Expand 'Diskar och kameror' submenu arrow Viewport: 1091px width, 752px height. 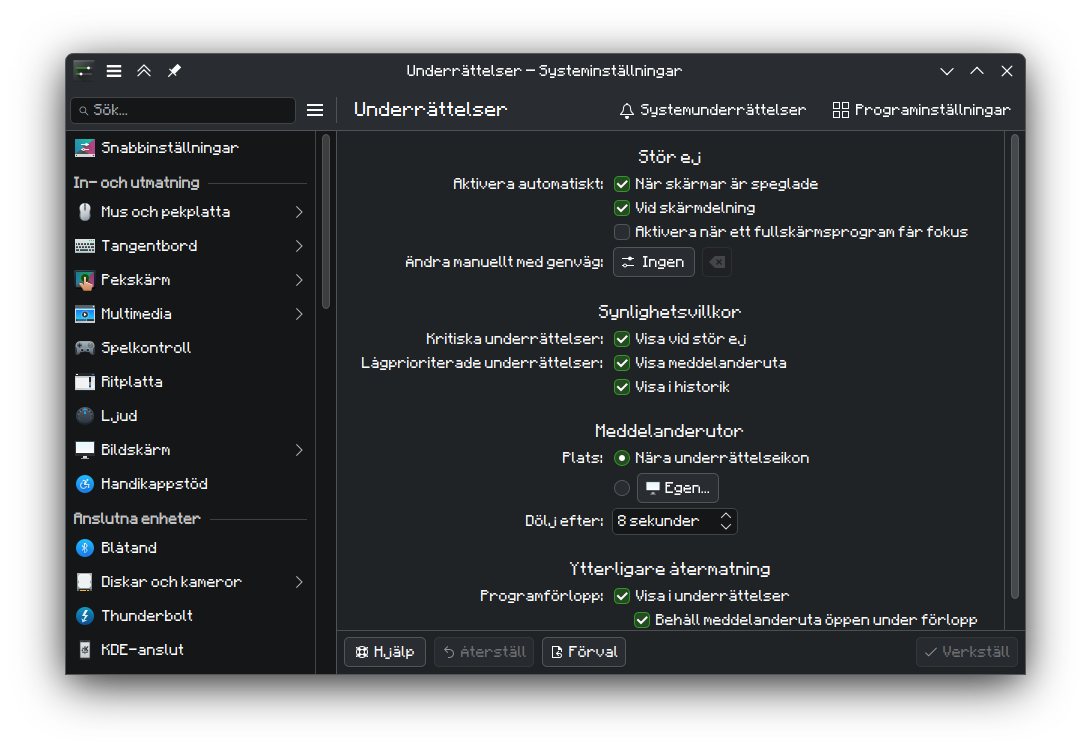tap(299, 582)
